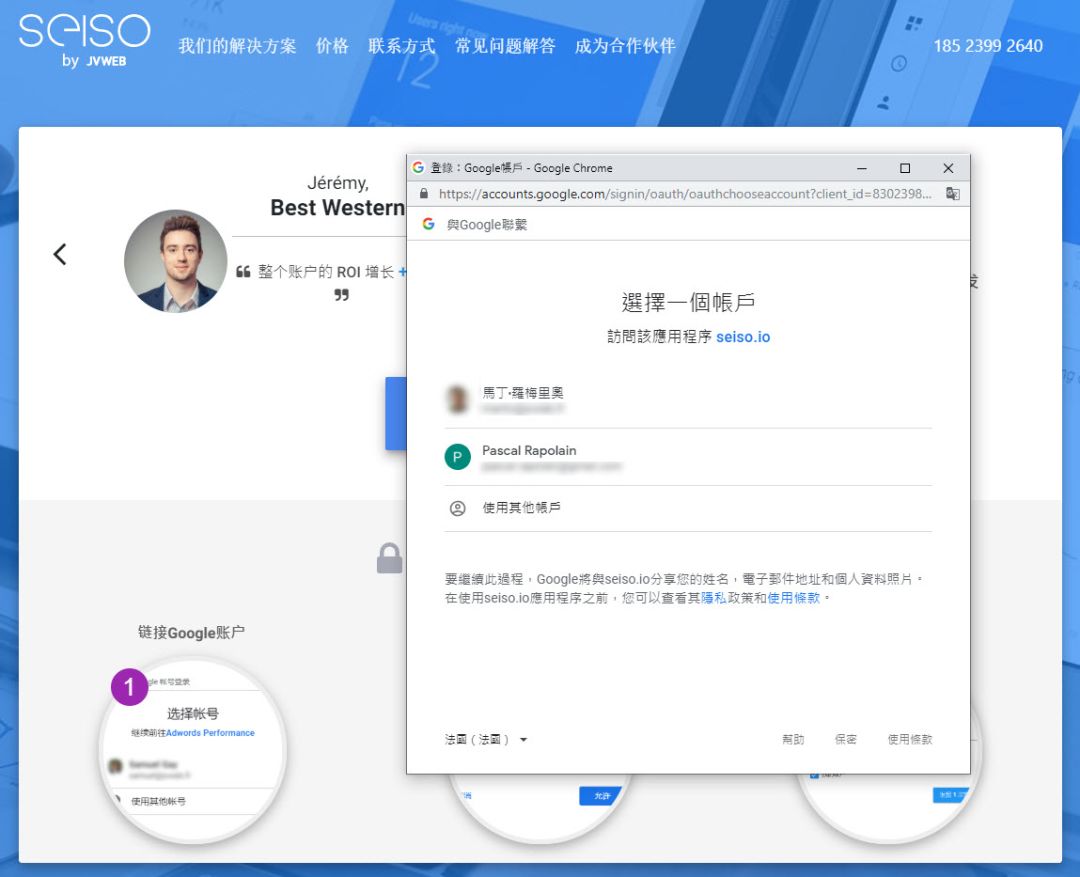Click the gray padlock icon on the page
Viewport: 1080px width, 877px height.
click(390, 558)
